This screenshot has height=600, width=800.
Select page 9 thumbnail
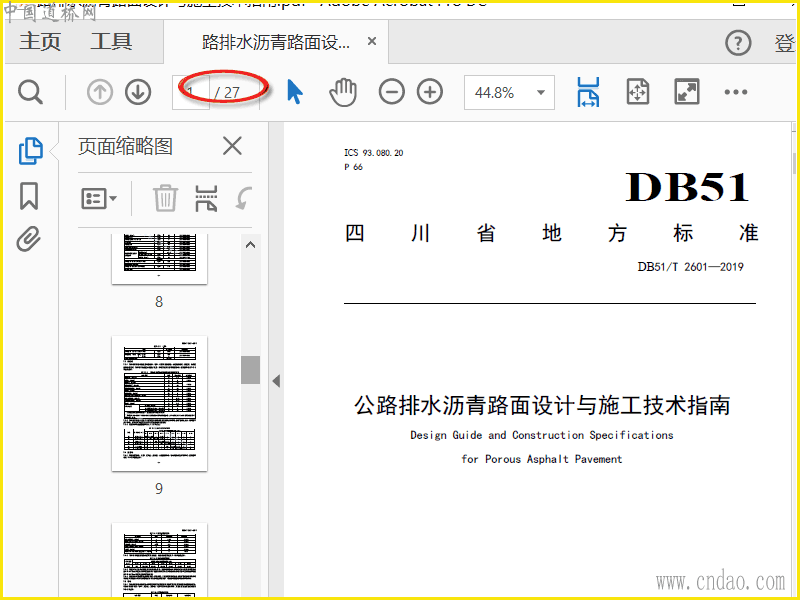tap(159, 403)
